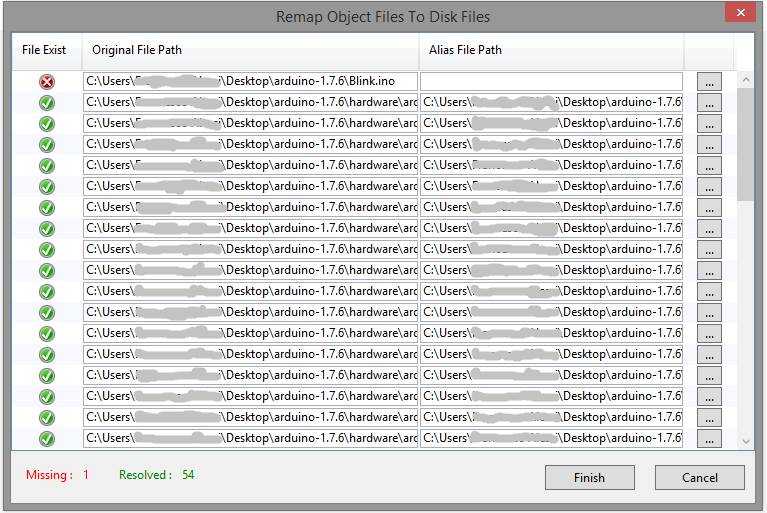Viewport: 767px width, 513px height.
Task: Click the red missing-file icon for Blink.ino
Action: click(47, 82)
